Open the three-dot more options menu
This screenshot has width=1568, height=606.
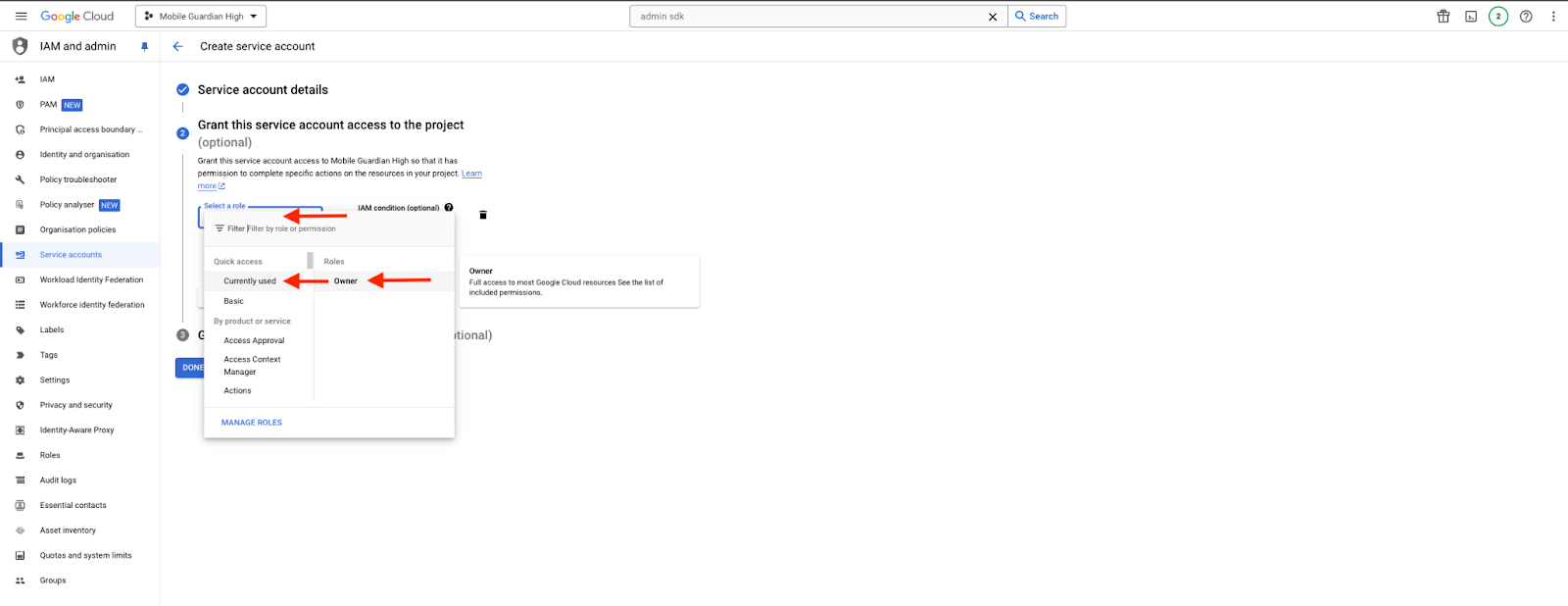(x=1553, y=17)
